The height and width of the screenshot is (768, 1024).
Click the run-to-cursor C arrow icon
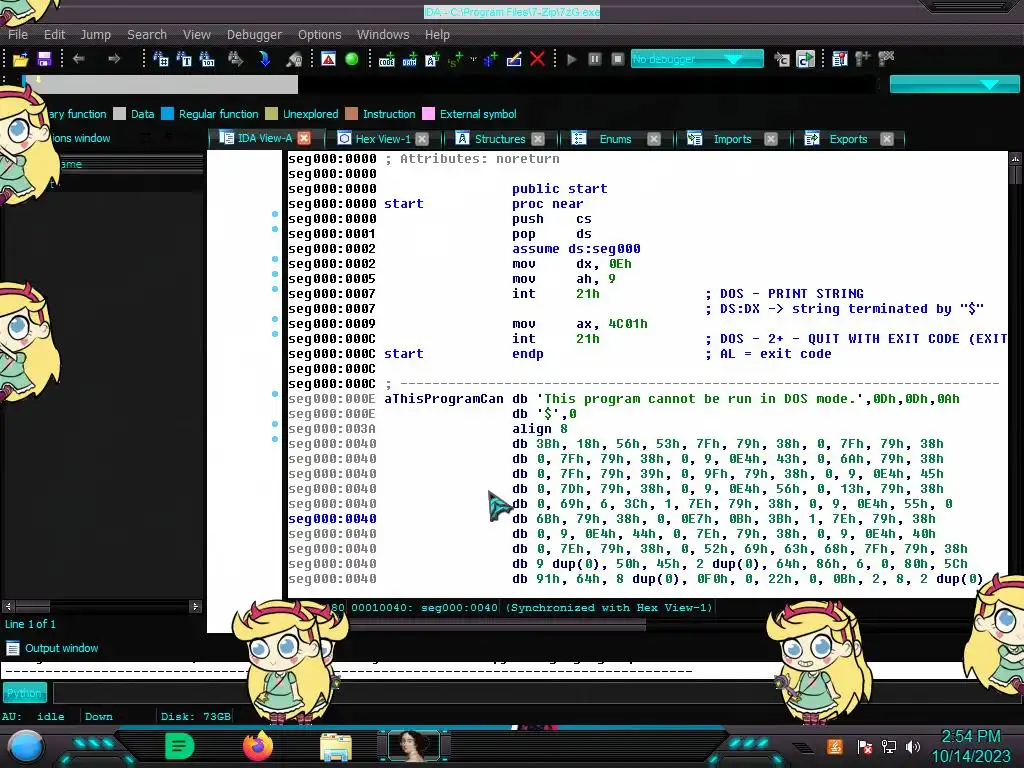(782, 59)
